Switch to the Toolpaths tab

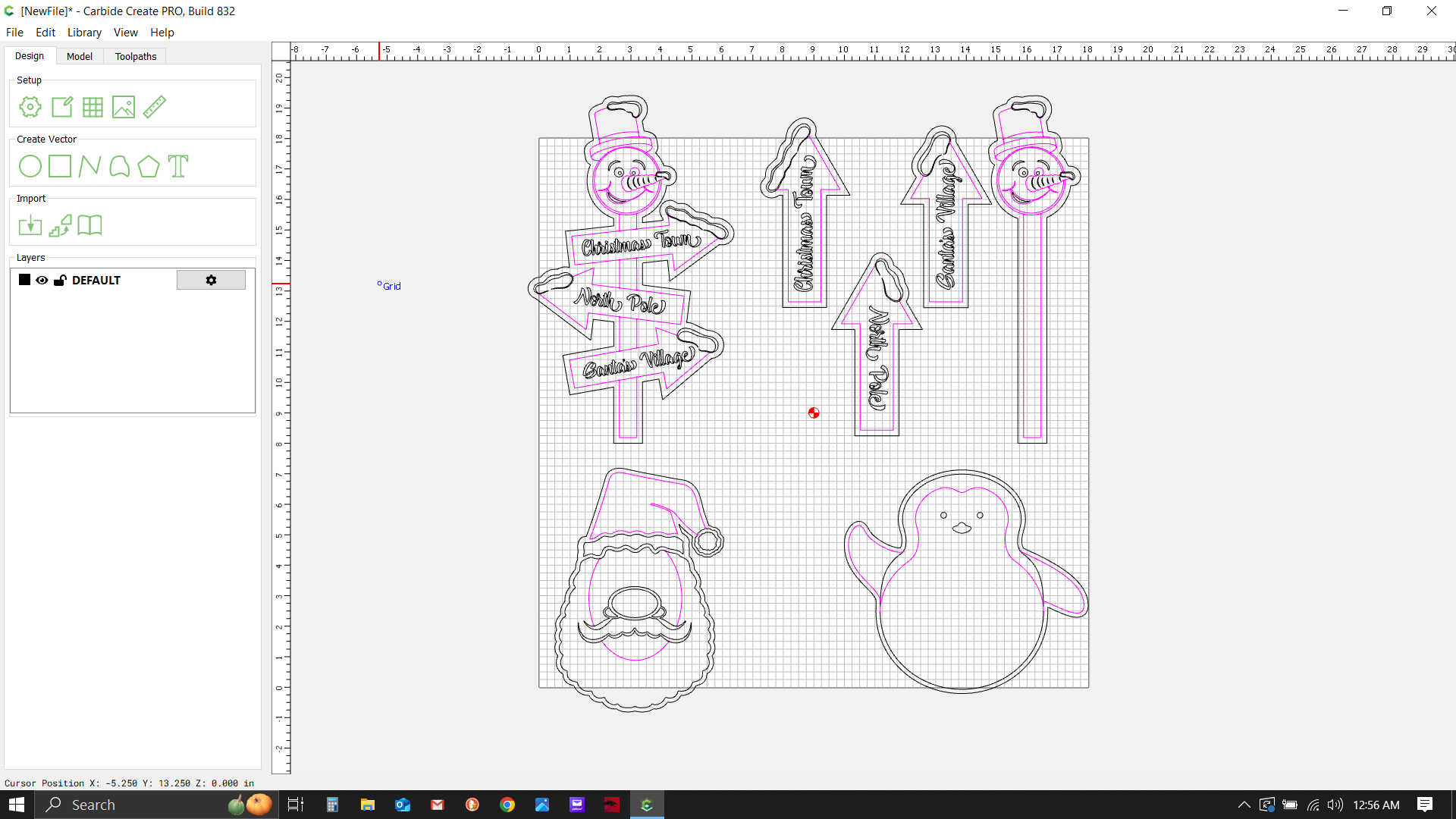(x=136, y=57)
